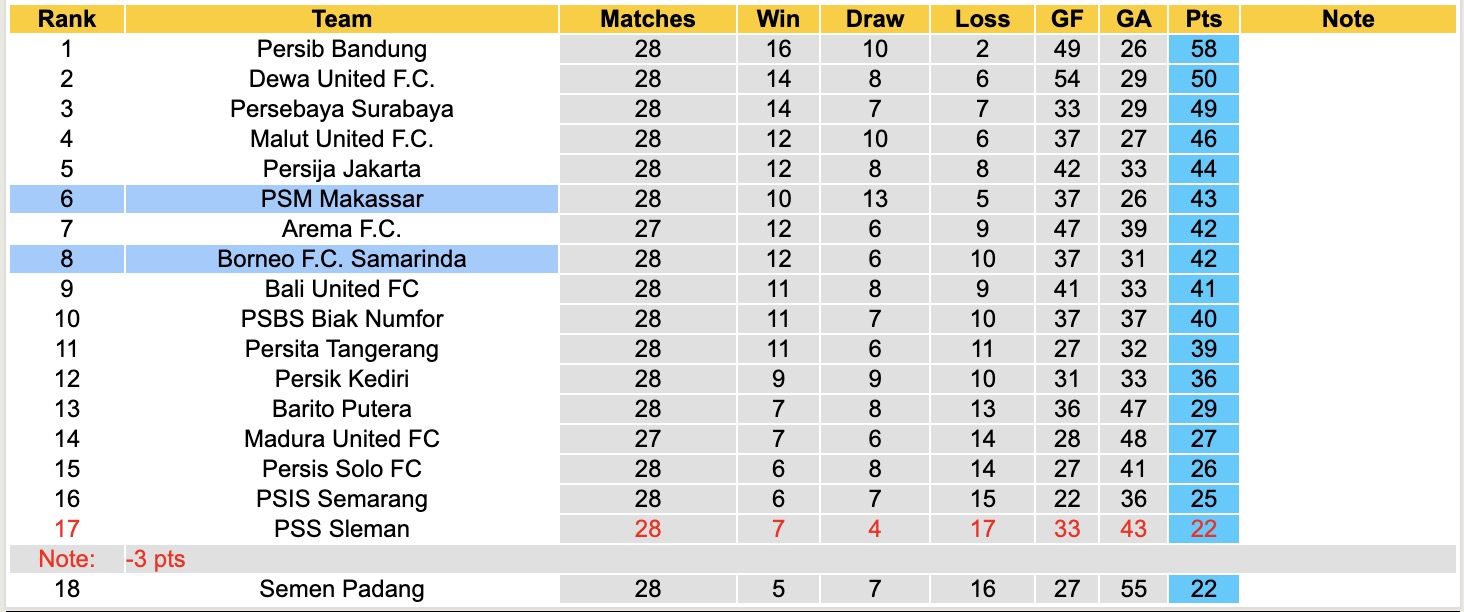Select the Matches column header
This screenshot has height=612, width=1464.
click(x=647, y=19)
